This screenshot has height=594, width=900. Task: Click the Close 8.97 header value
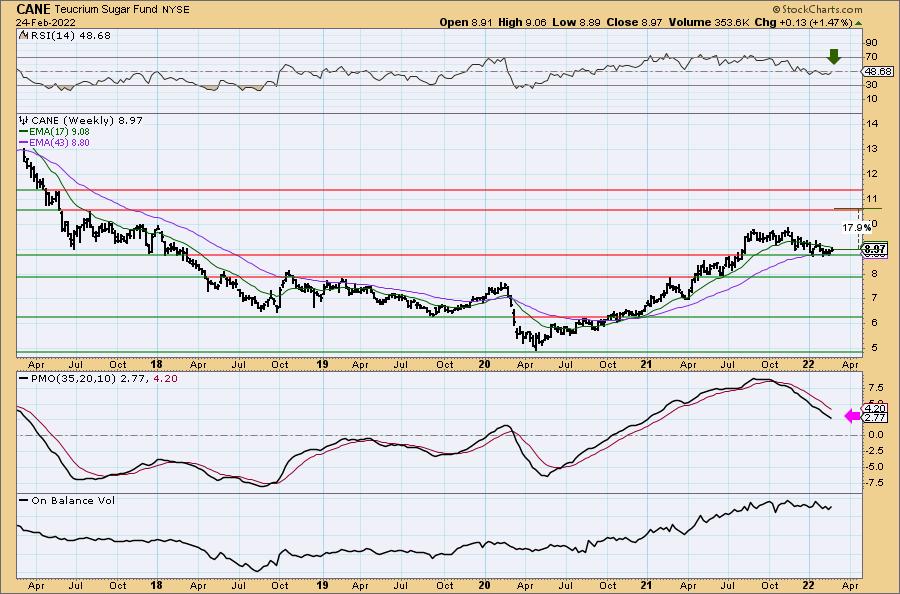tap(634, 22)
